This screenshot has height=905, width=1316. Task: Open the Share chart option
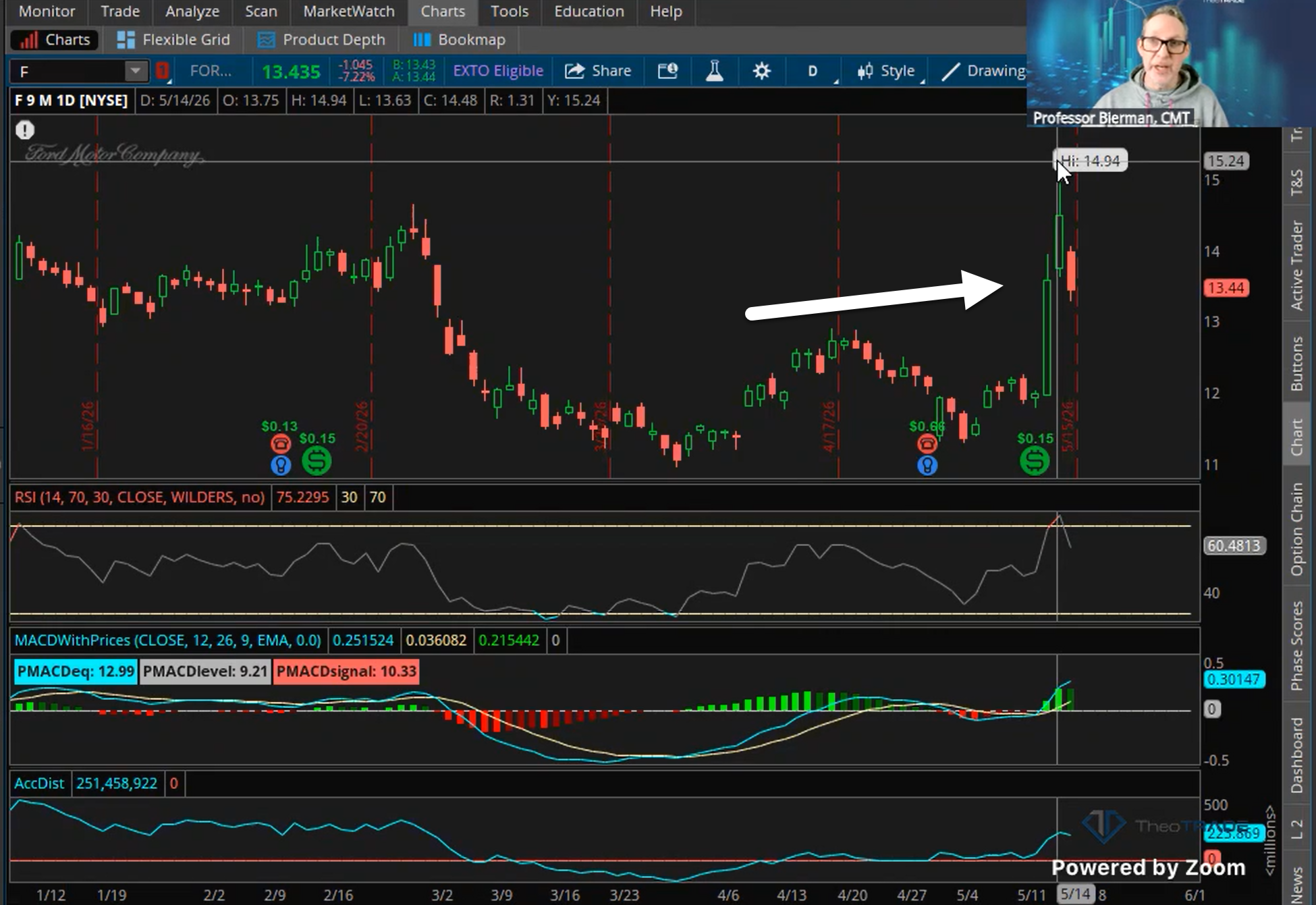pos(598,71)
